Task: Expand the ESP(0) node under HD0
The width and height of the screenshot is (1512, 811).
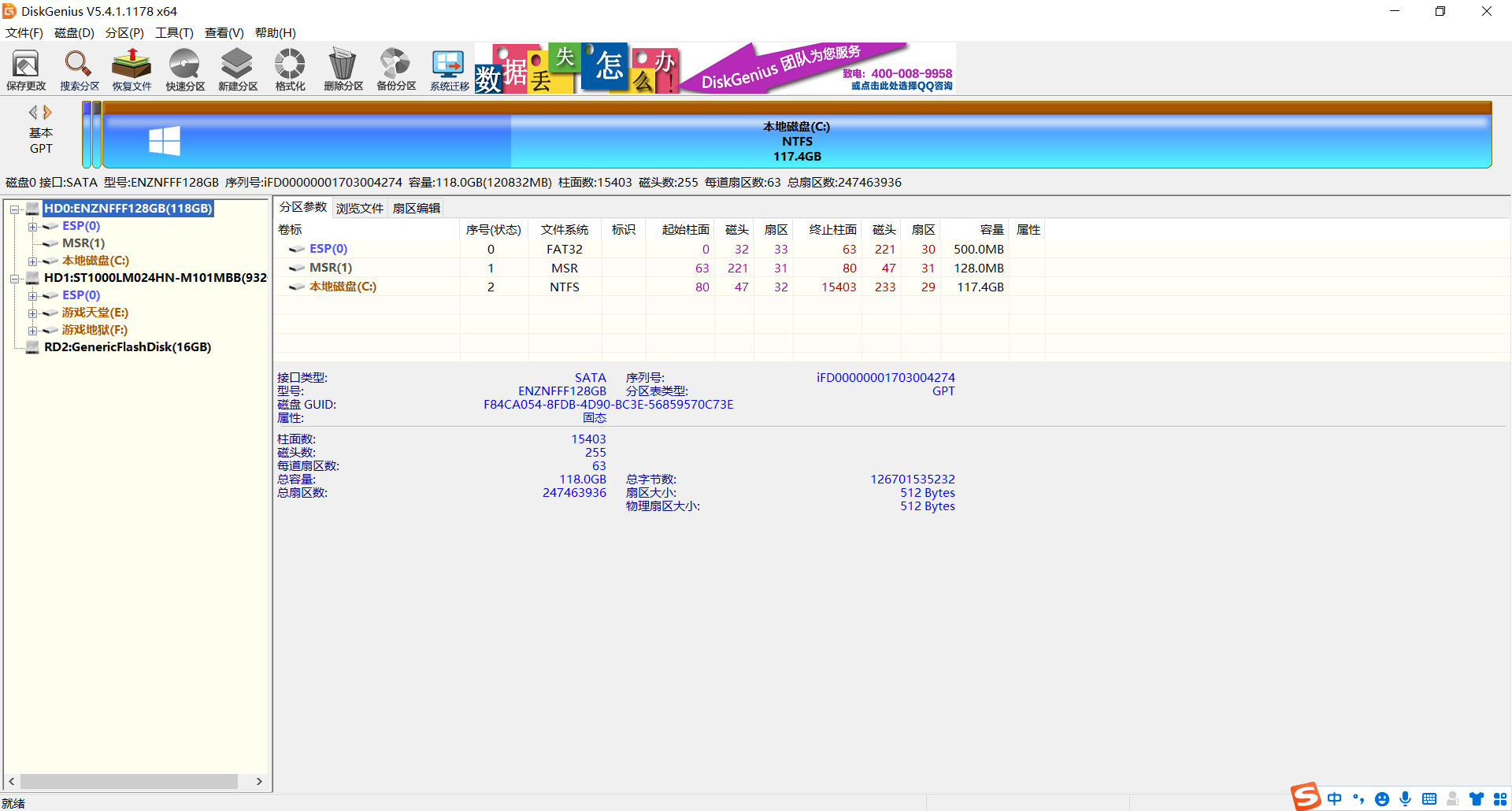Action: click(x=32, y=227)
